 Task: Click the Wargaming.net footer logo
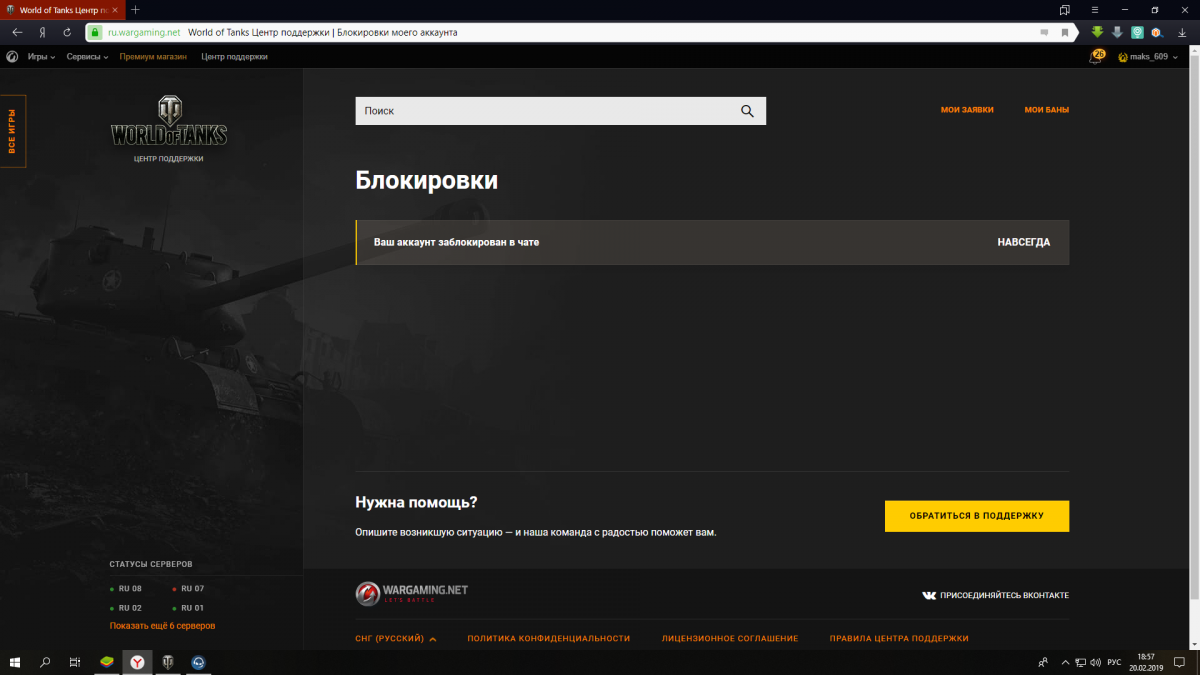(x=412, y=593)
